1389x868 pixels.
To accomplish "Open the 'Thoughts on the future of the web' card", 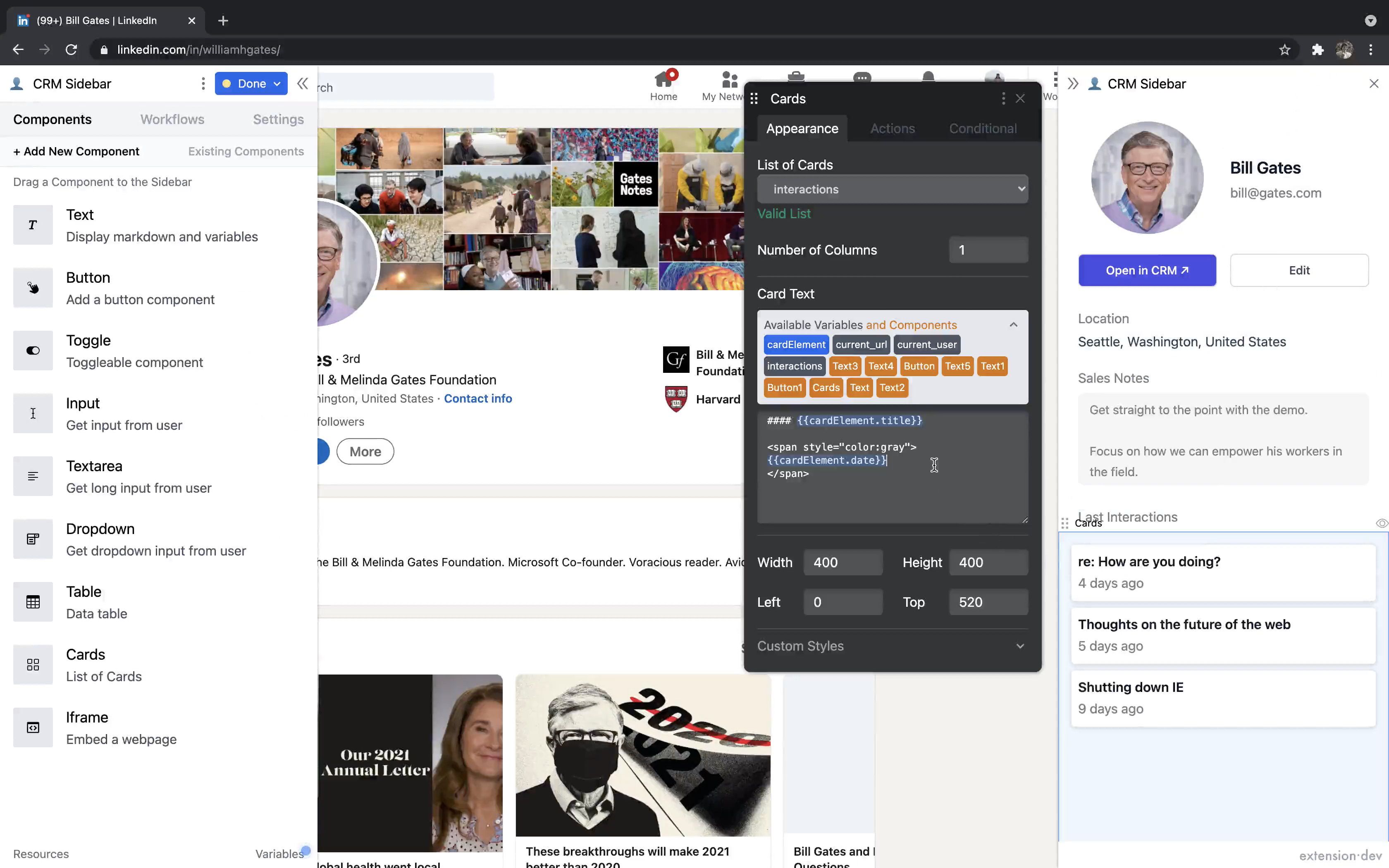I will click(1223, 636).
